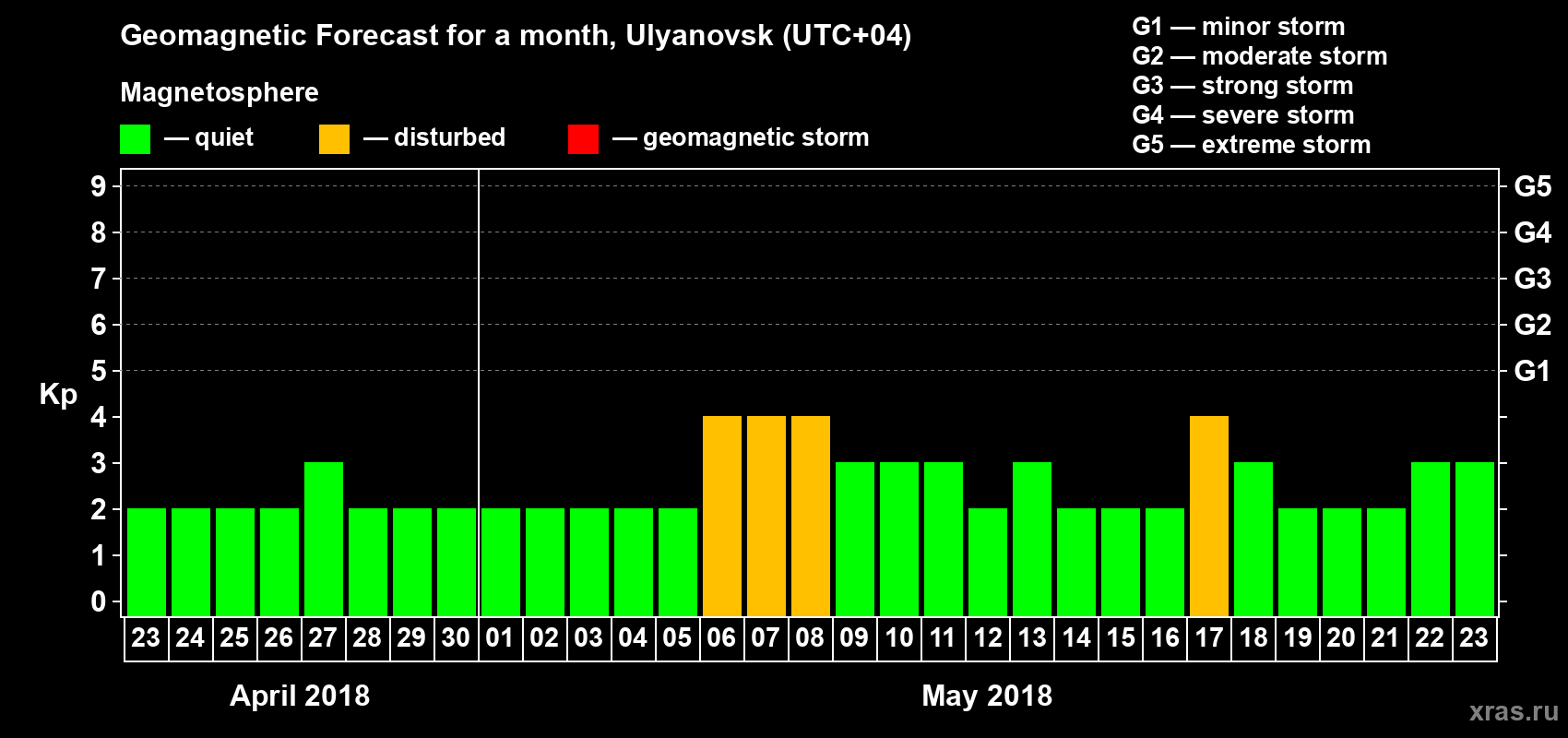Click the 'disturbed' legend label
Viewport: 1568px width, 738px height.
pos(449,137)
